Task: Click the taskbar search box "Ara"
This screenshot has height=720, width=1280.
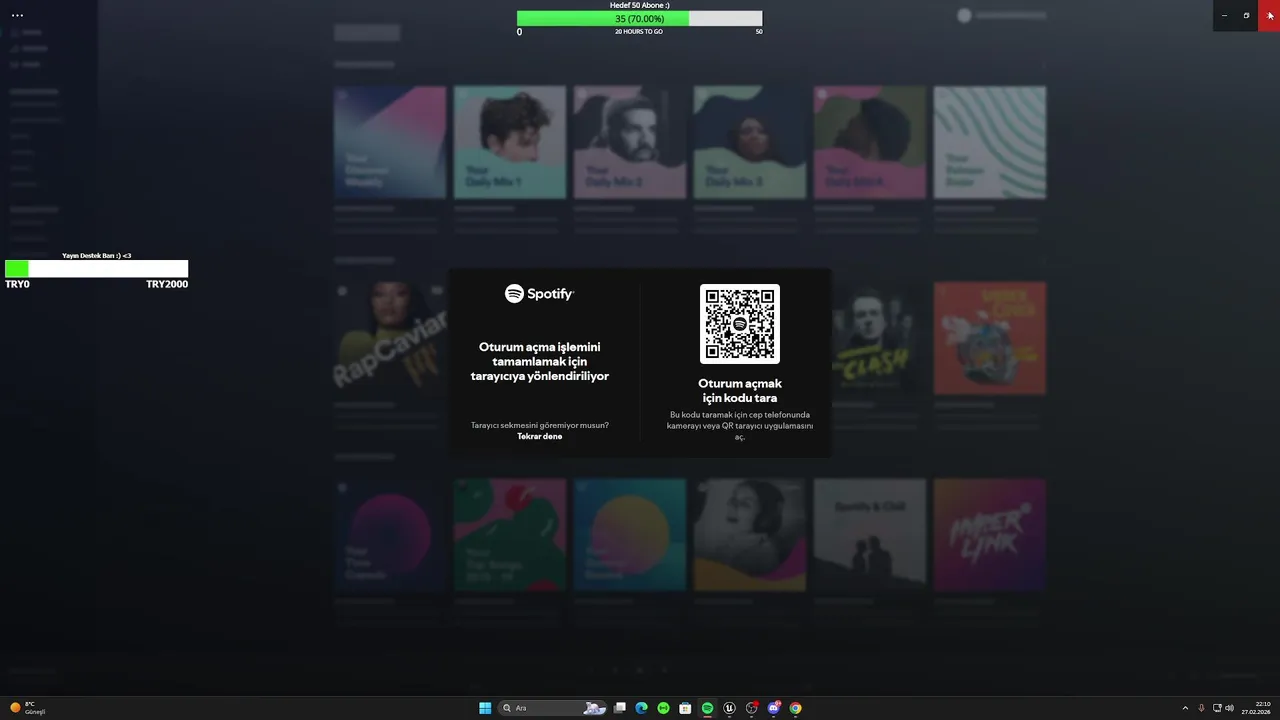Action: tap(554, 708)
